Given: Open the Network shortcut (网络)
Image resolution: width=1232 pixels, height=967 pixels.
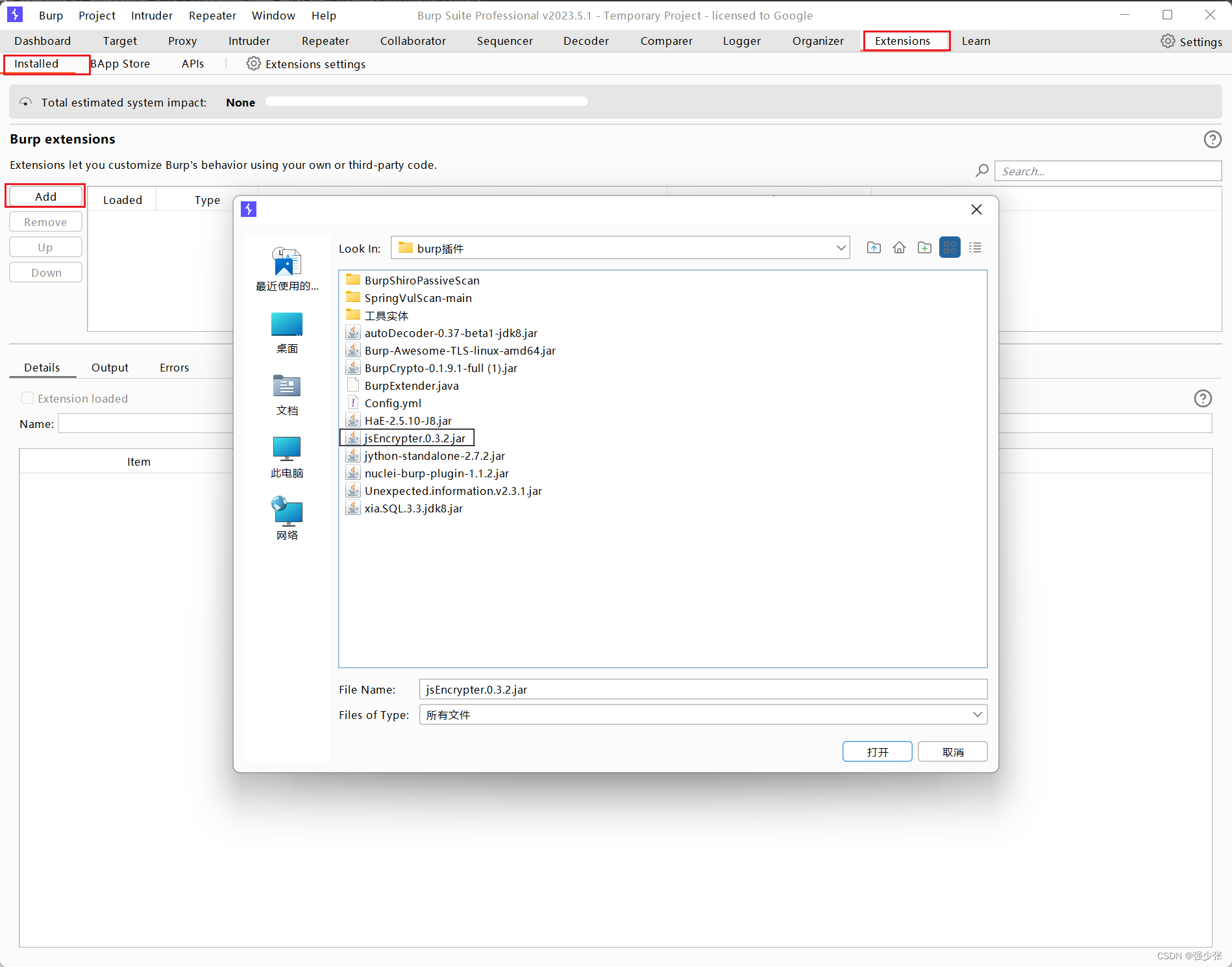Looking at the screenshot, I should 287,518.
